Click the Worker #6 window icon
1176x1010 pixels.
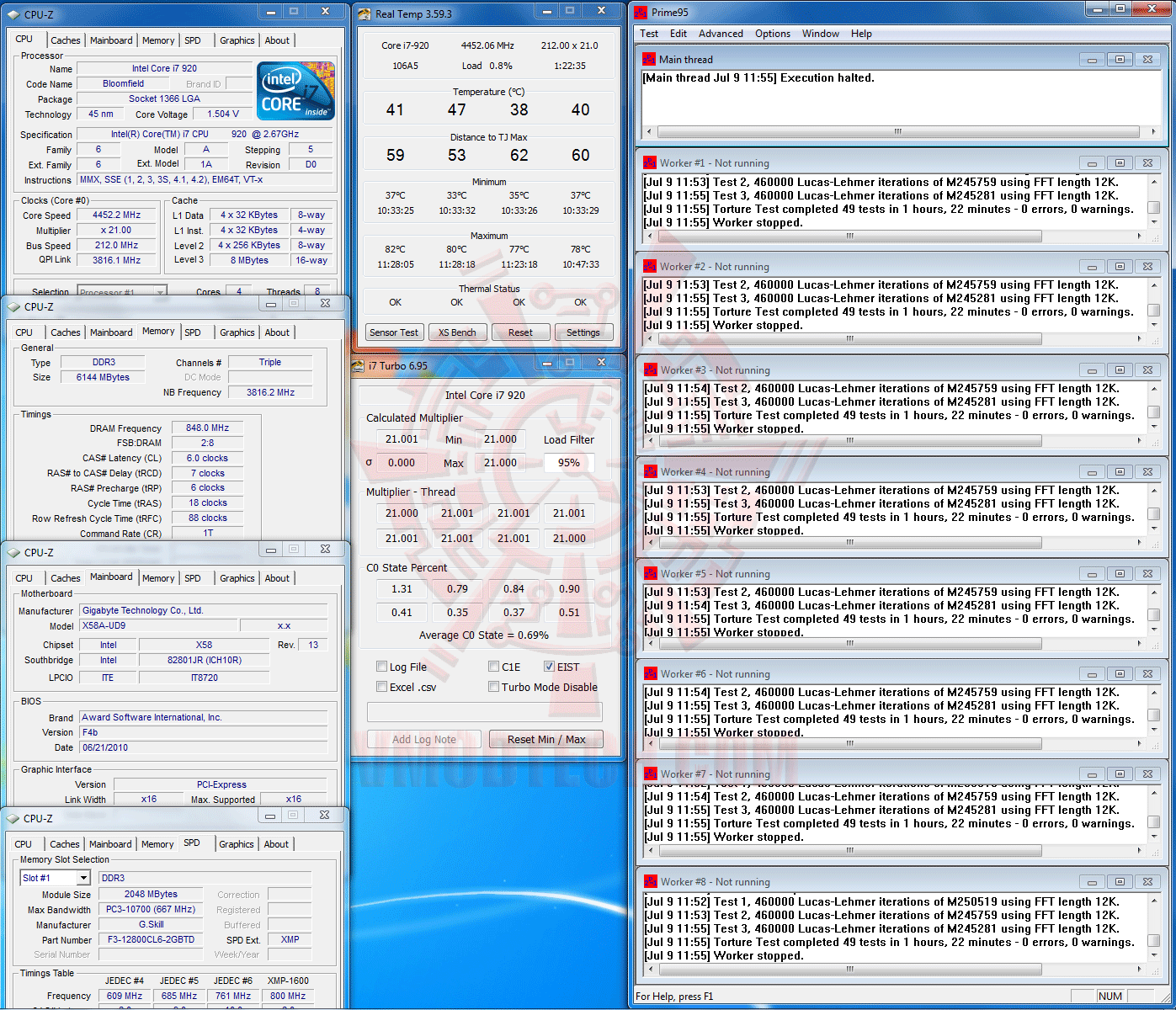click(x=651, y=674)
